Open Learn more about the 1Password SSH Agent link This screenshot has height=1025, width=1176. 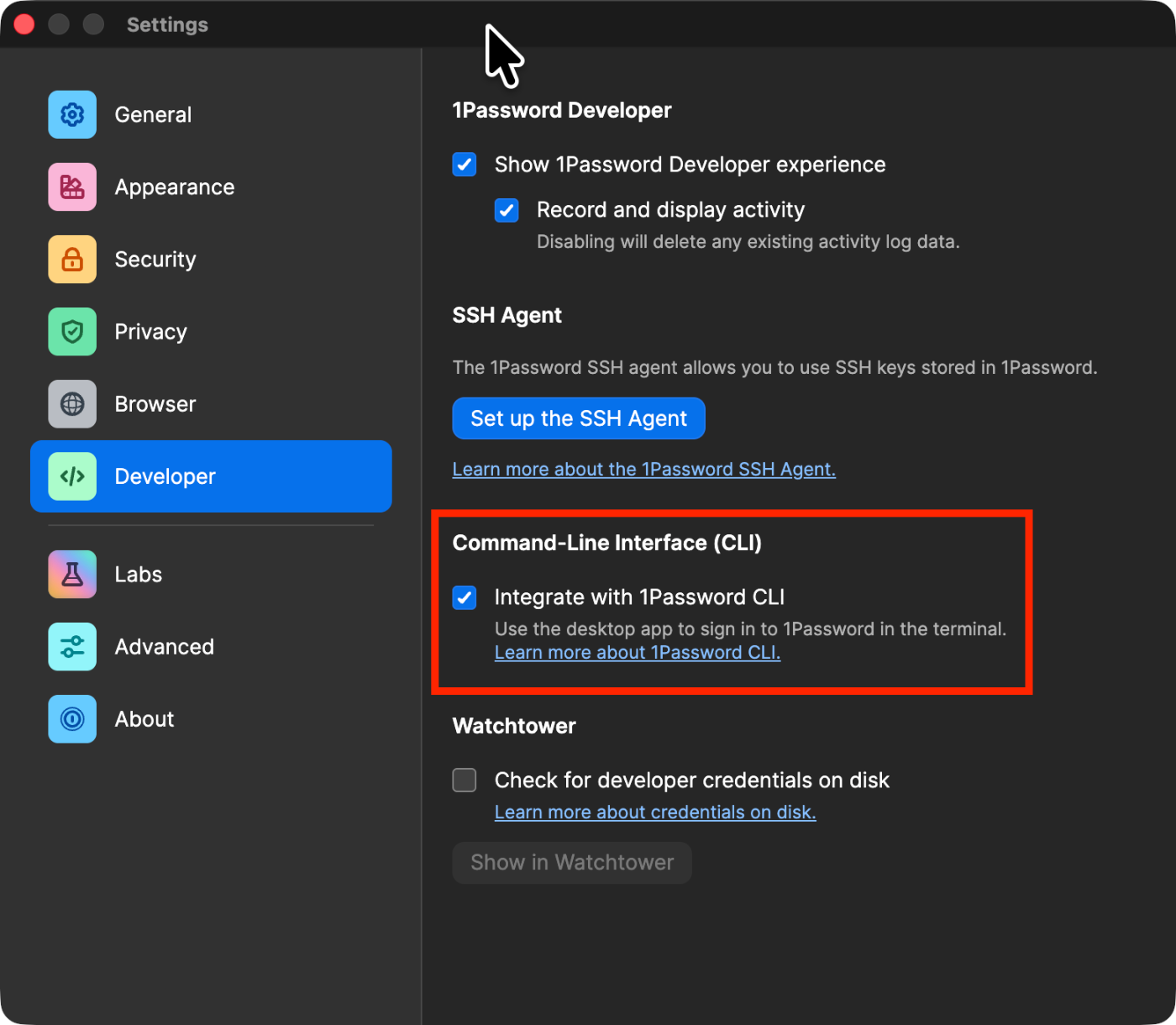click(x=644, y=469)
